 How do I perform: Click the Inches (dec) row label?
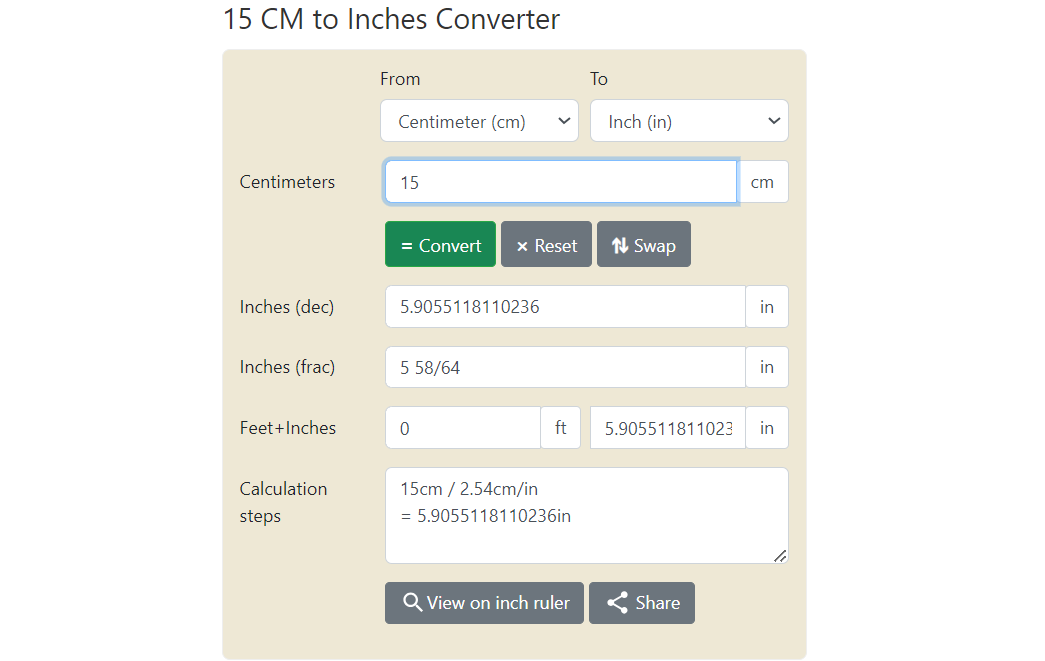(x=287, y=307)
